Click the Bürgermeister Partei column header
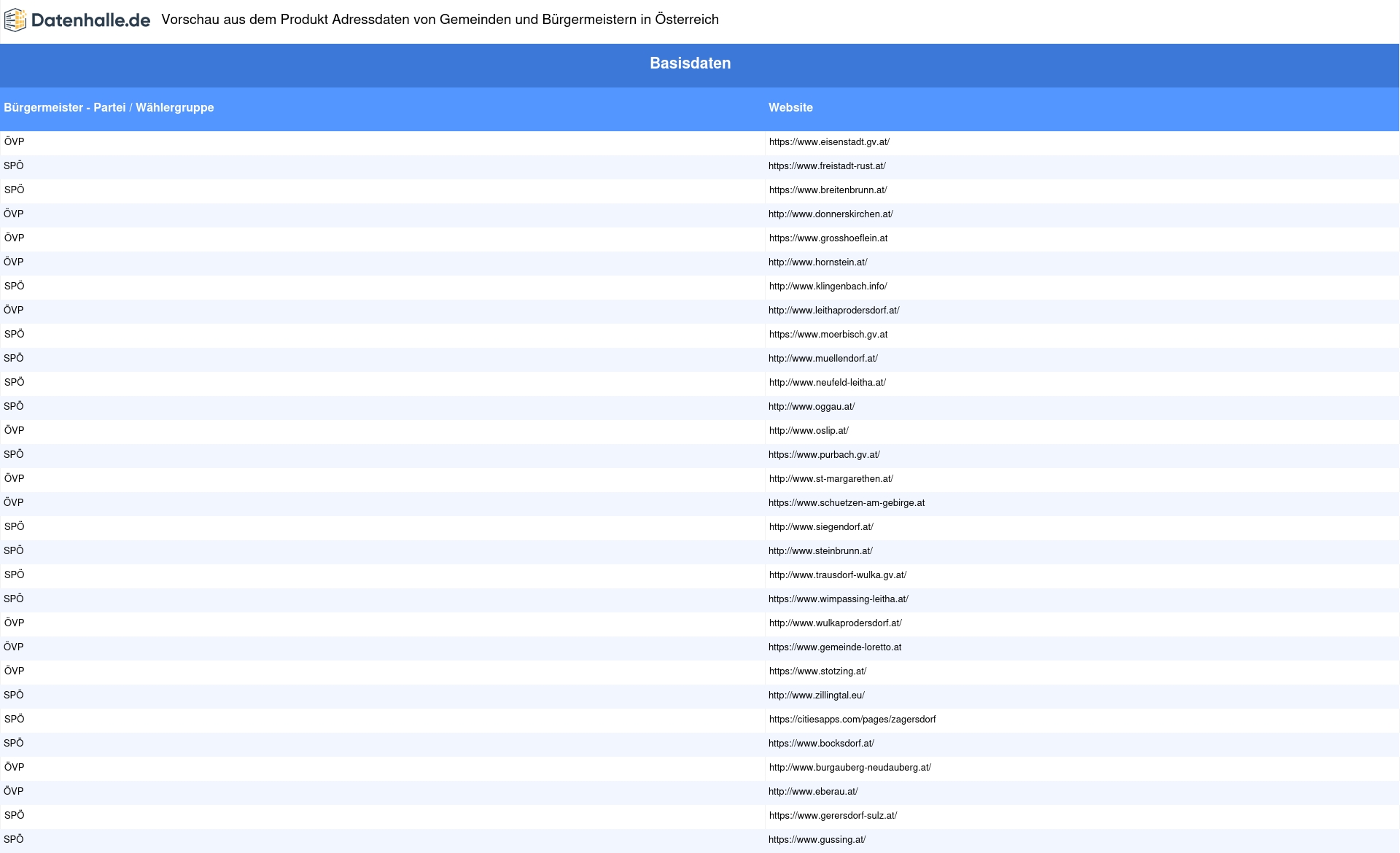1400x853 pixels. pos(109,108)
